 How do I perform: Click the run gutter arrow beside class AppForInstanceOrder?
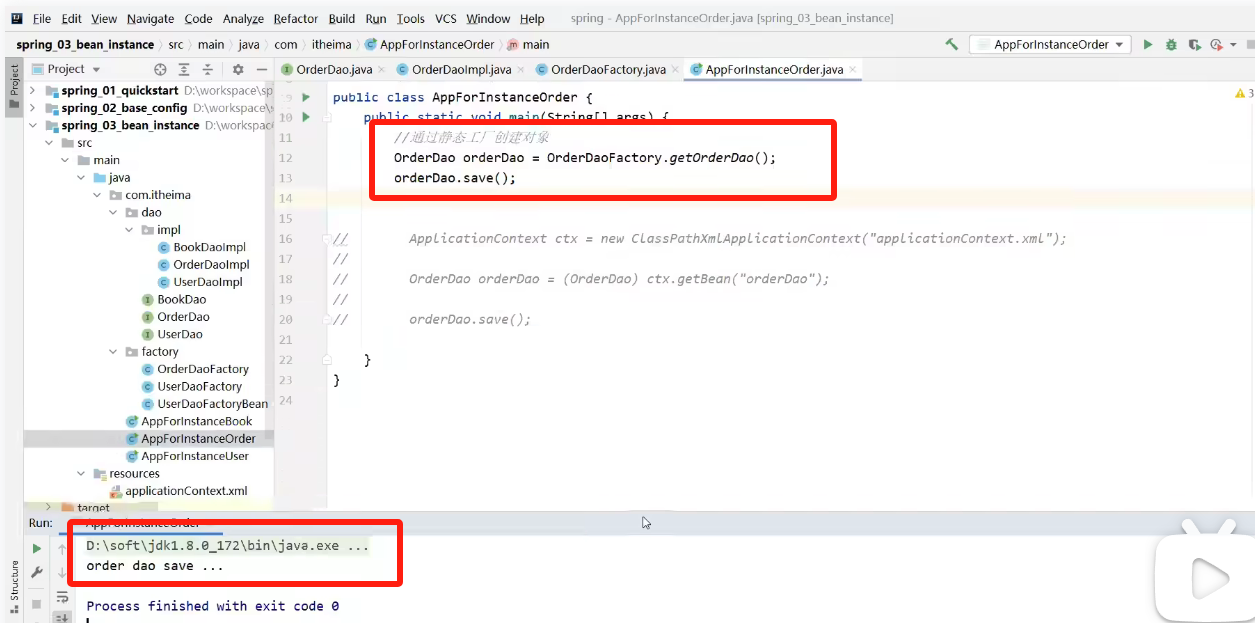307,97
